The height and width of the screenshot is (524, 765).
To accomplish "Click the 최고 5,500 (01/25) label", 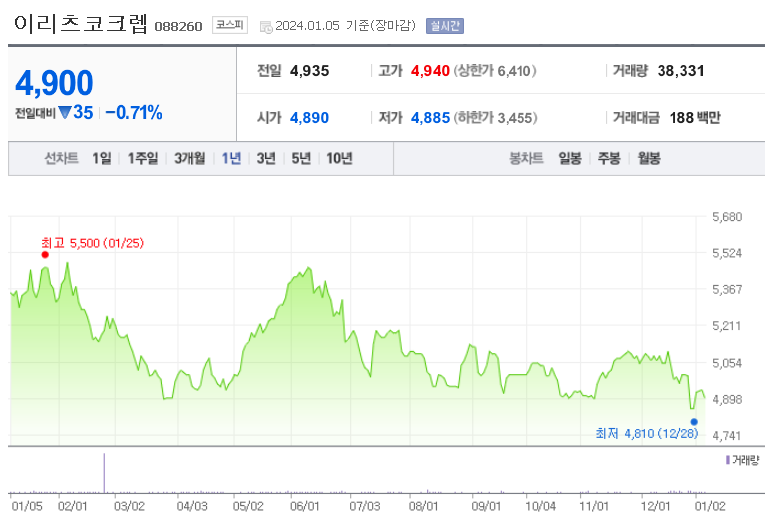I will 93,243.
